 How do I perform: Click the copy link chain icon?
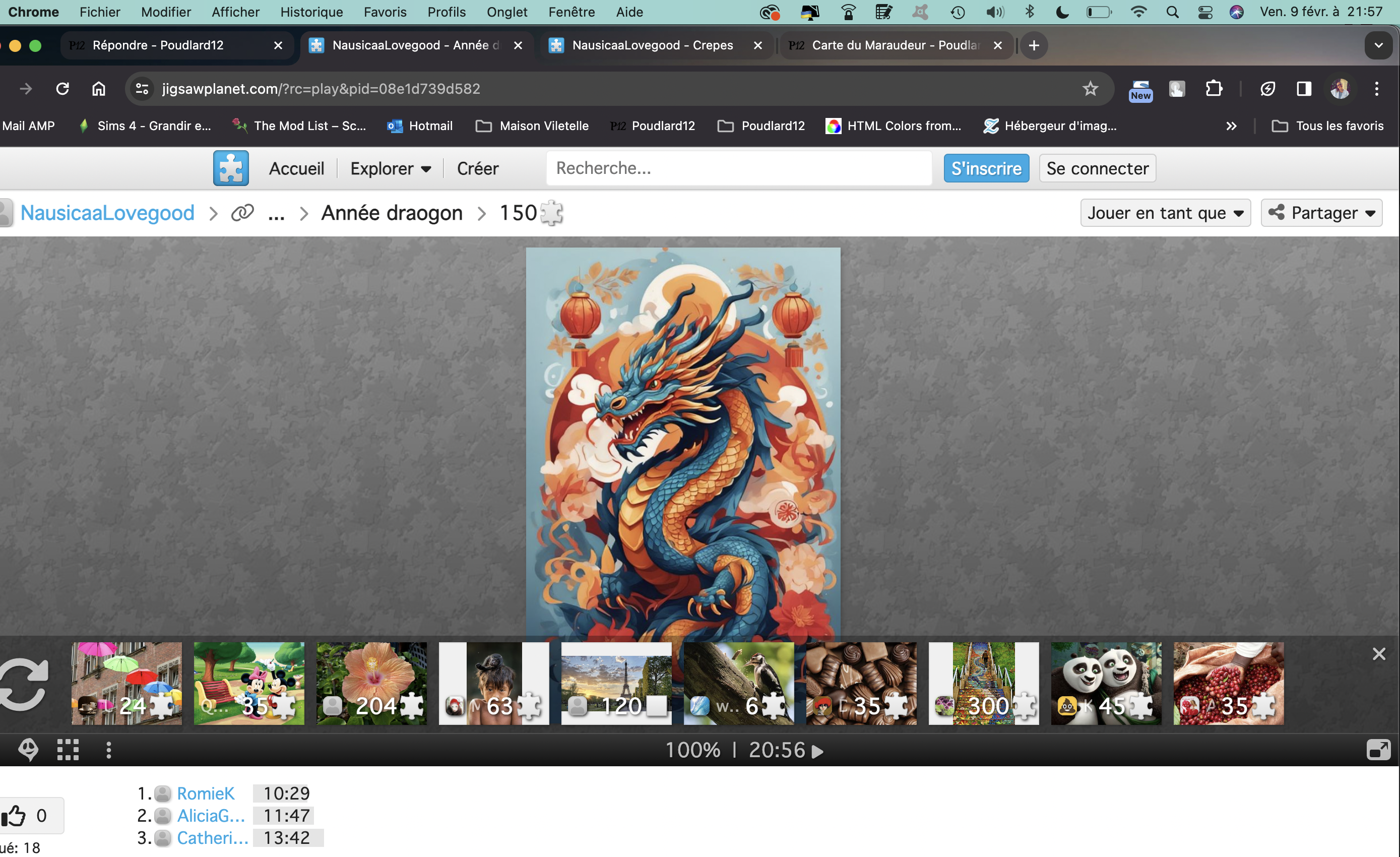click(242, 213)
